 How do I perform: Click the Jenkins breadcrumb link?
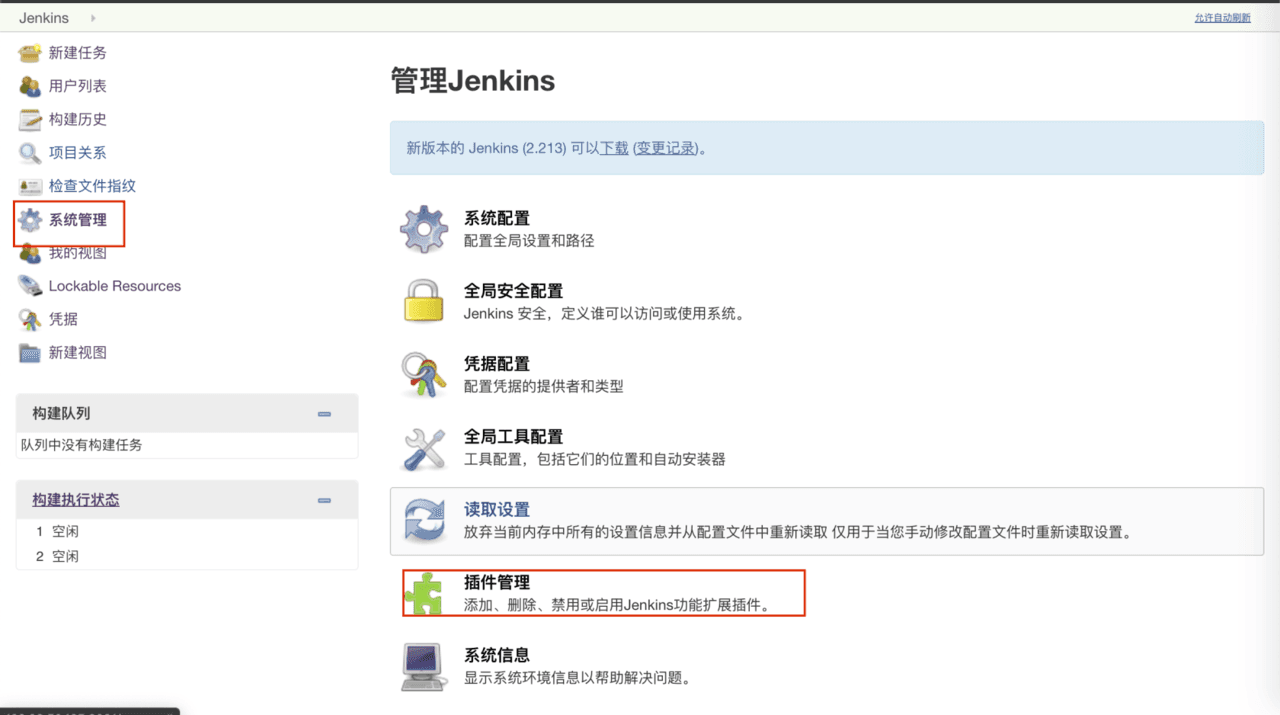tap(44, 18)
